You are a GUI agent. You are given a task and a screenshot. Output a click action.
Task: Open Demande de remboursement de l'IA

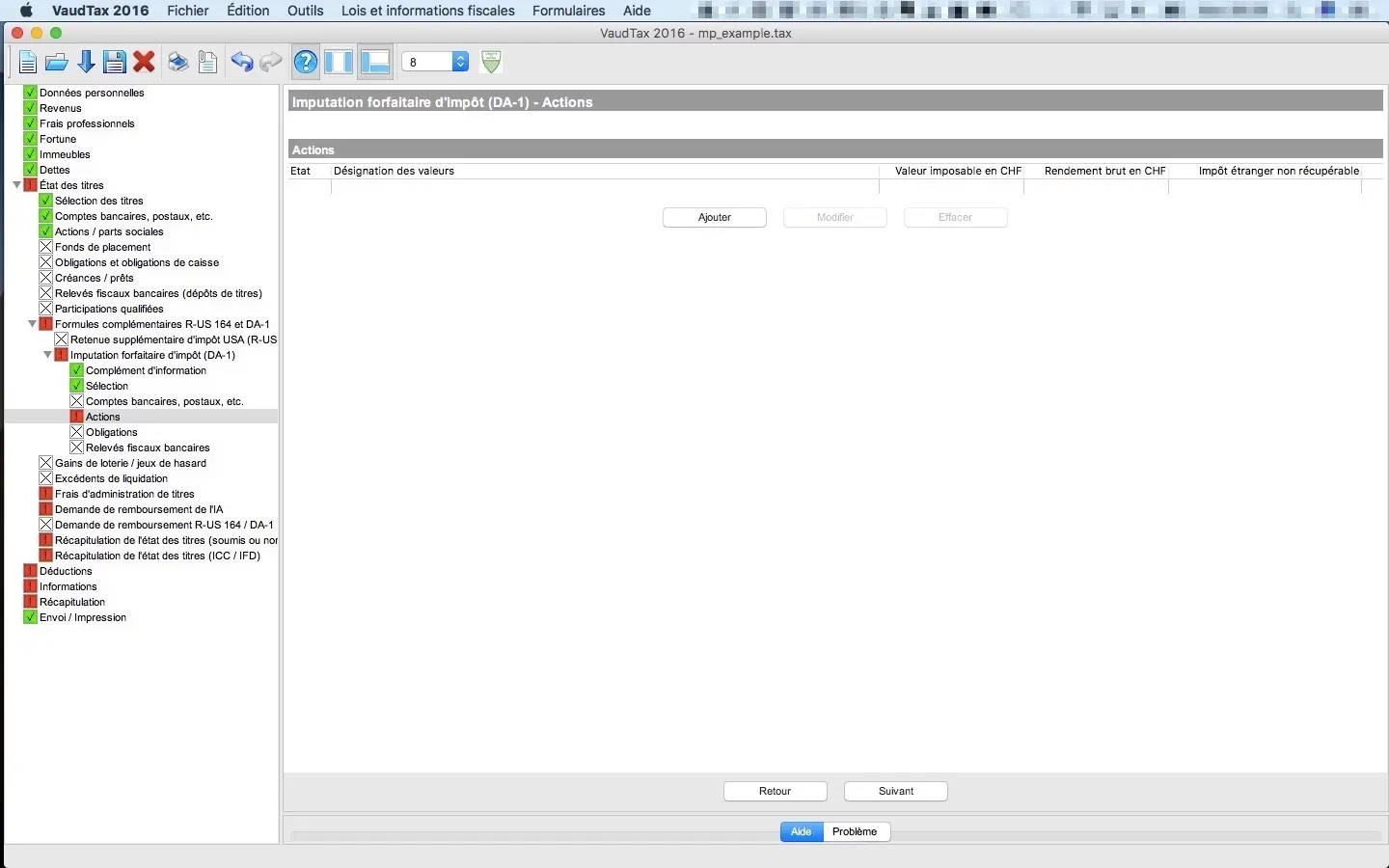139,509
